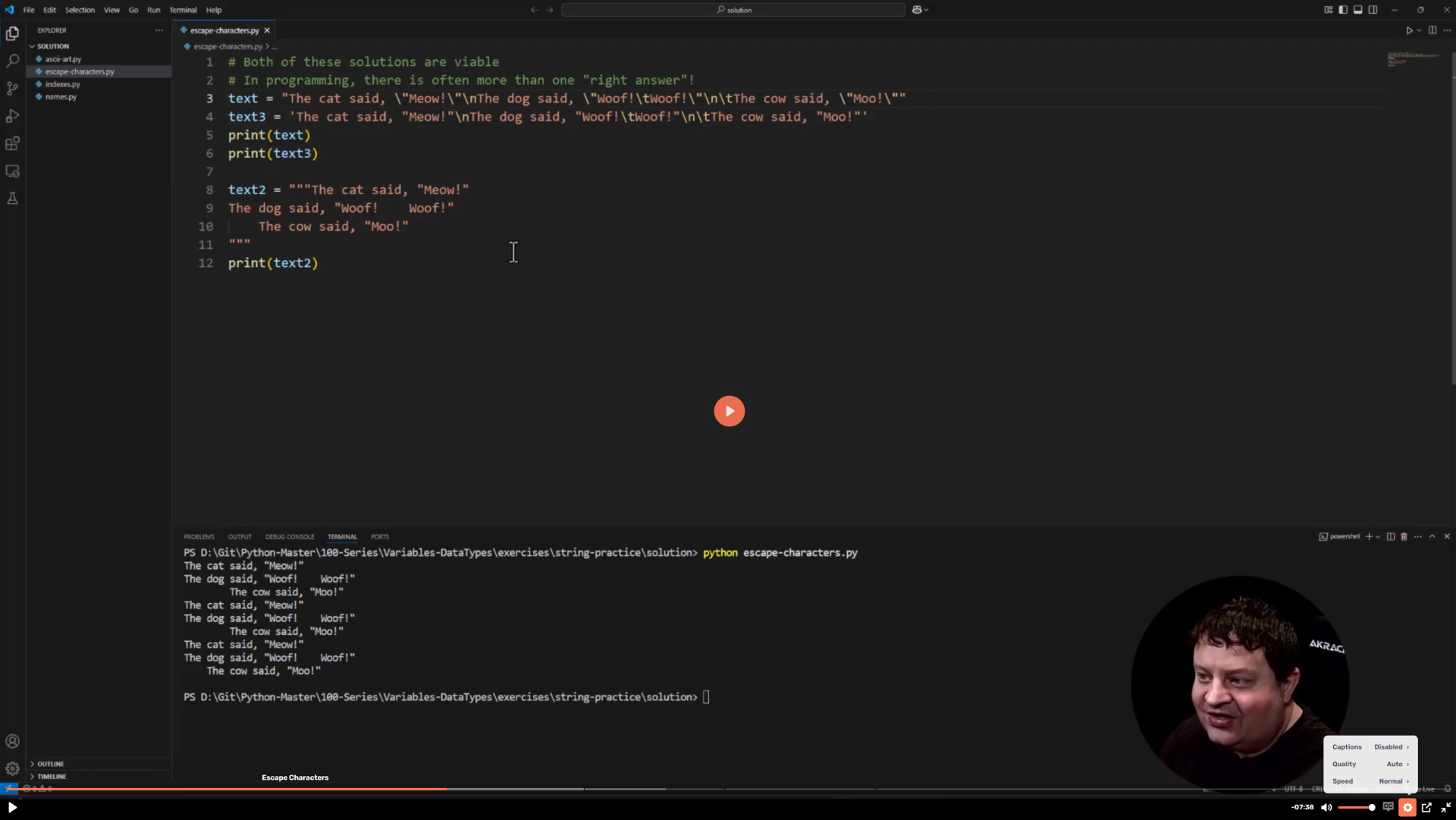The image size is (1456, 820).
Task: Click the Explorer panel more actions ellipsis
Action: click(158, 30)
